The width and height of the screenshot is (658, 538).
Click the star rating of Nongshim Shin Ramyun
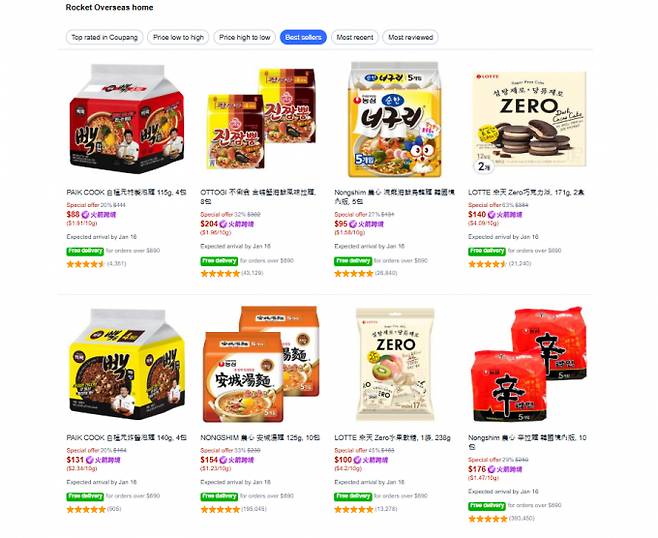pyautogui.click(x=488, y=519)
